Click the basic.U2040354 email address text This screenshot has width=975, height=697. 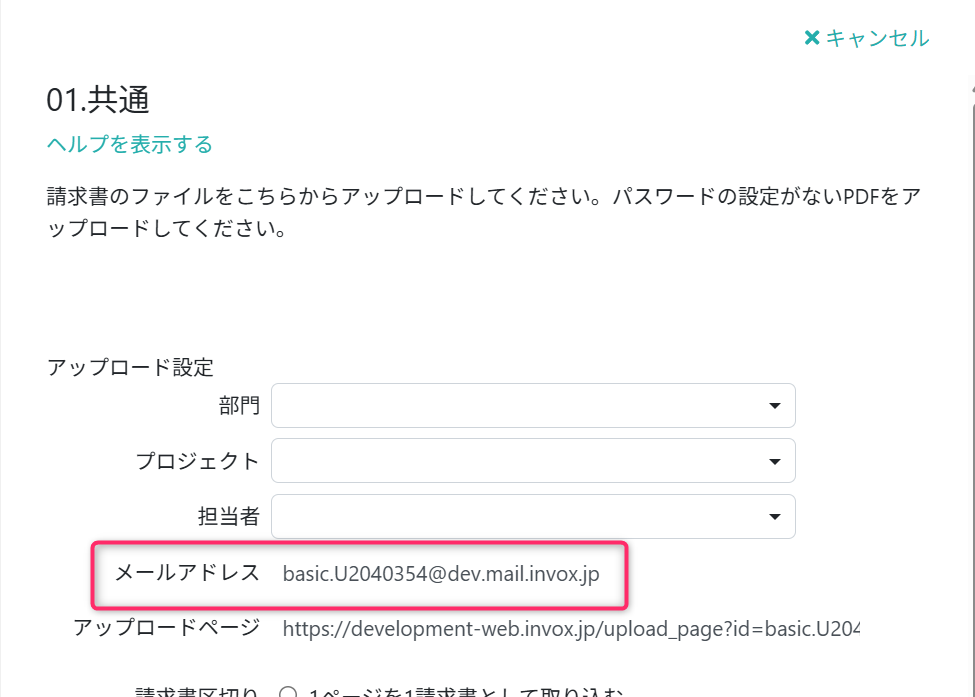[x=441, y=575]
